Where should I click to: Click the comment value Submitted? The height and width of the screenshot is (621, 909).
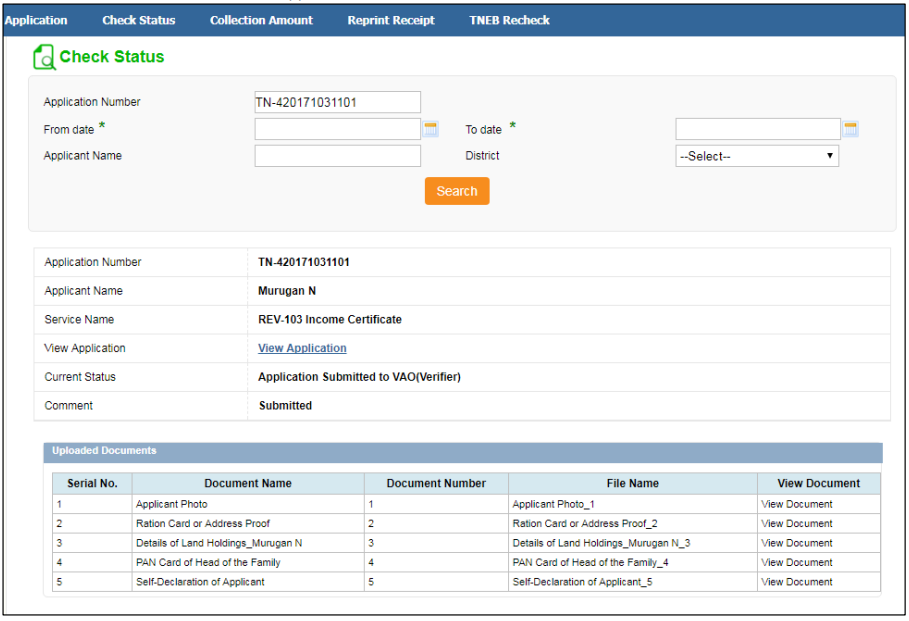click(x=285, y=405)
